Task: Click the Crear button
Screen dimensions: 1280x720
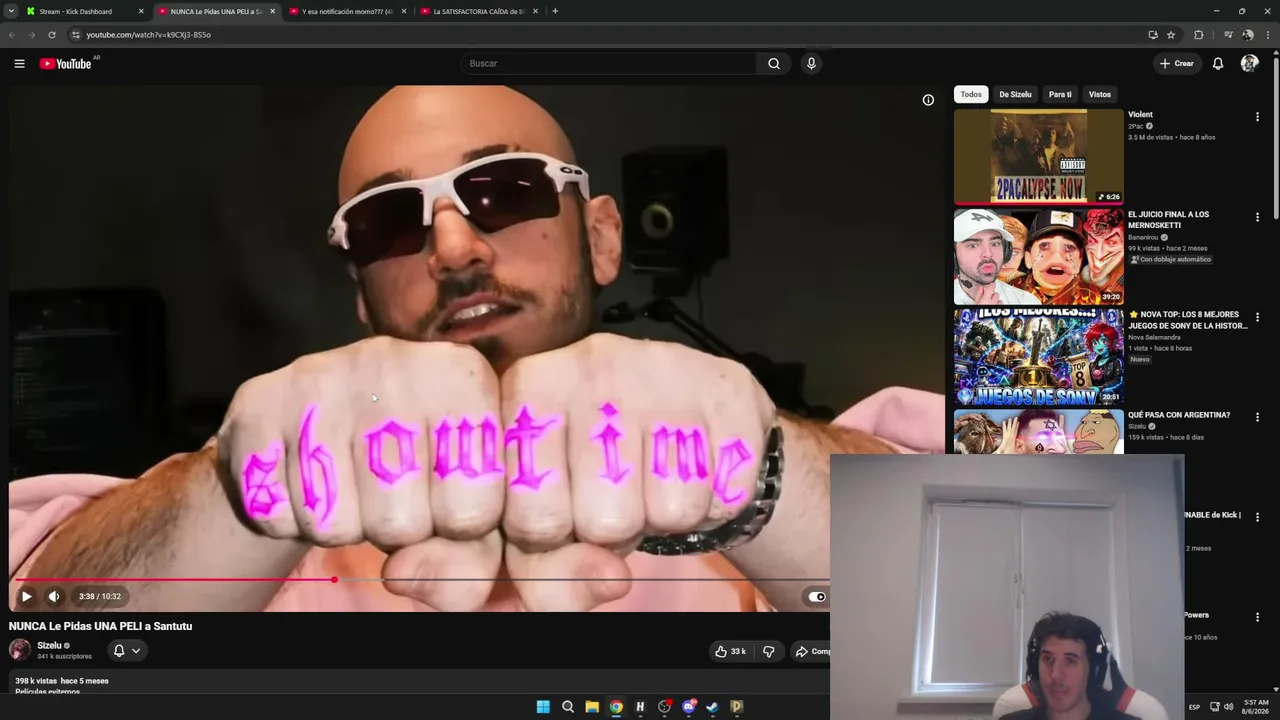Action: coord(1176,63)
